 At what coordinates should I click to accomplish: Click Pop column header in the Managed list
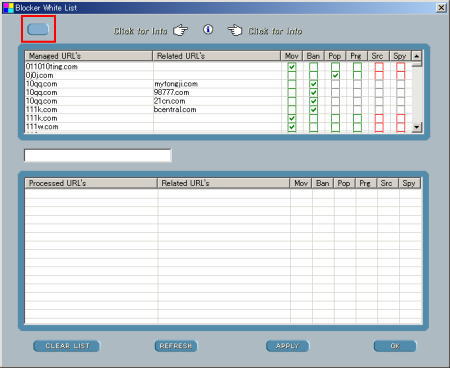click(335, 56)
